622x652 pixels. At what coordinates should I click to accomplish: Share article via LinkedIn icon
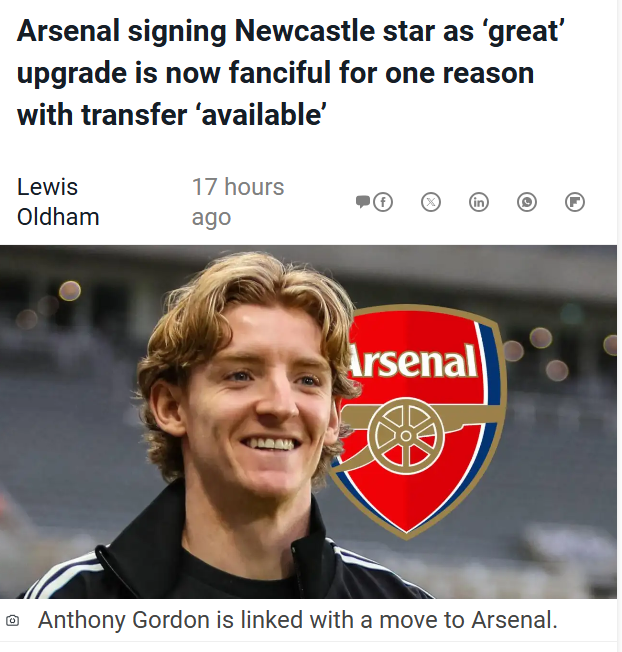click(479, 202)
